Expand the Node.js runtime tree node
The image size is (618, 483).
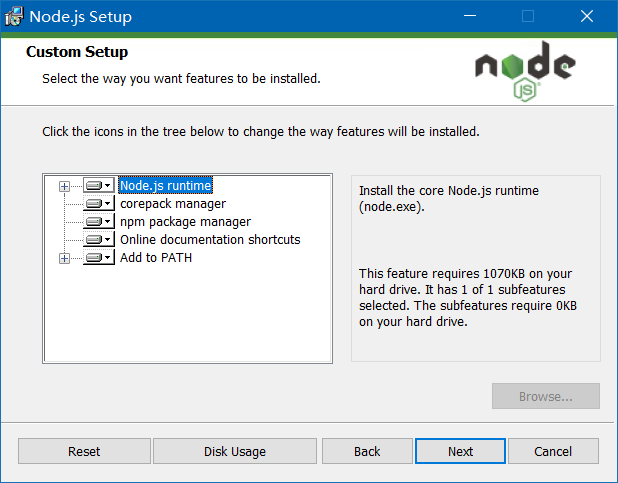click(x=64, y=186)
